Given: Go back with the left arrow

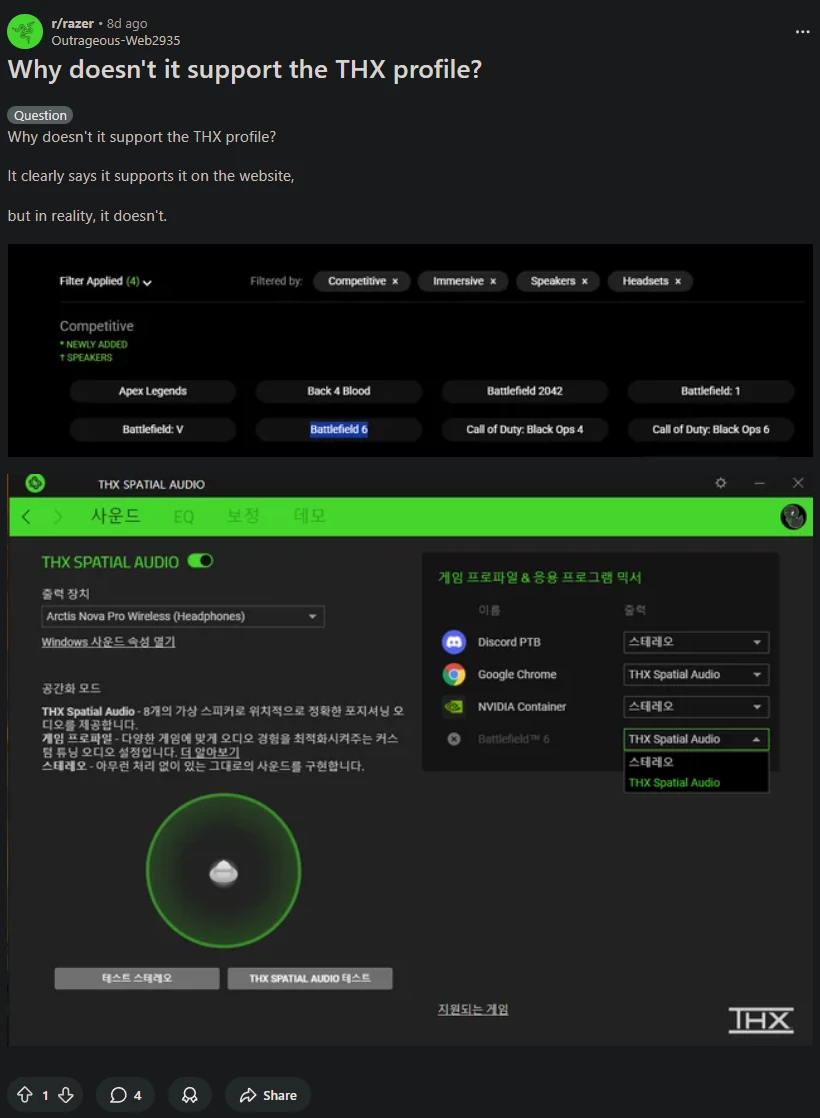Looking at the screenshot, I should [x=26, y=516].
